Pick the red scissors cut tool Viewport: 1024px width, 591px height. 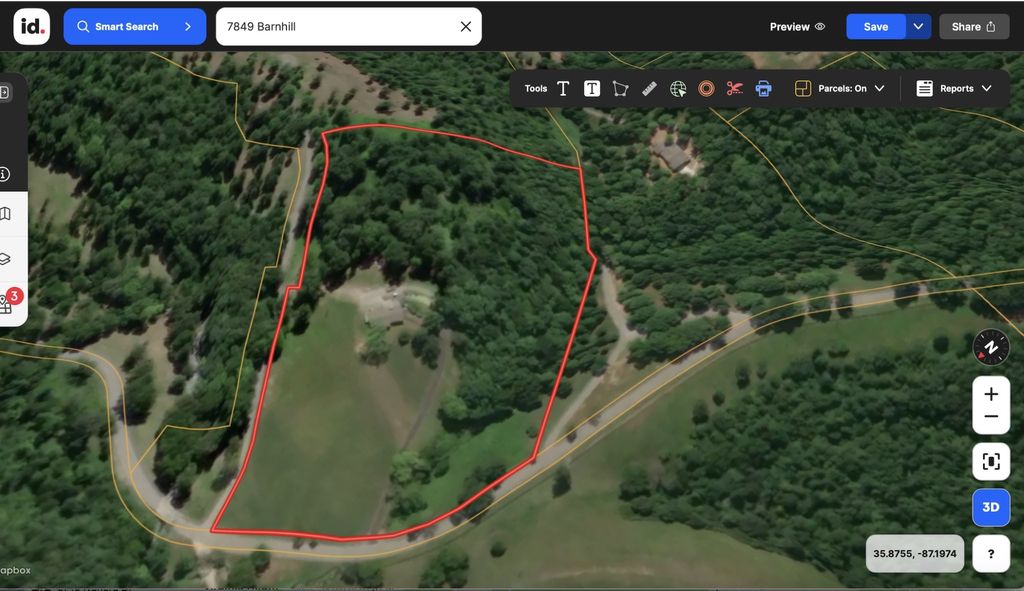pyautogui.click(x=735, y=89)
